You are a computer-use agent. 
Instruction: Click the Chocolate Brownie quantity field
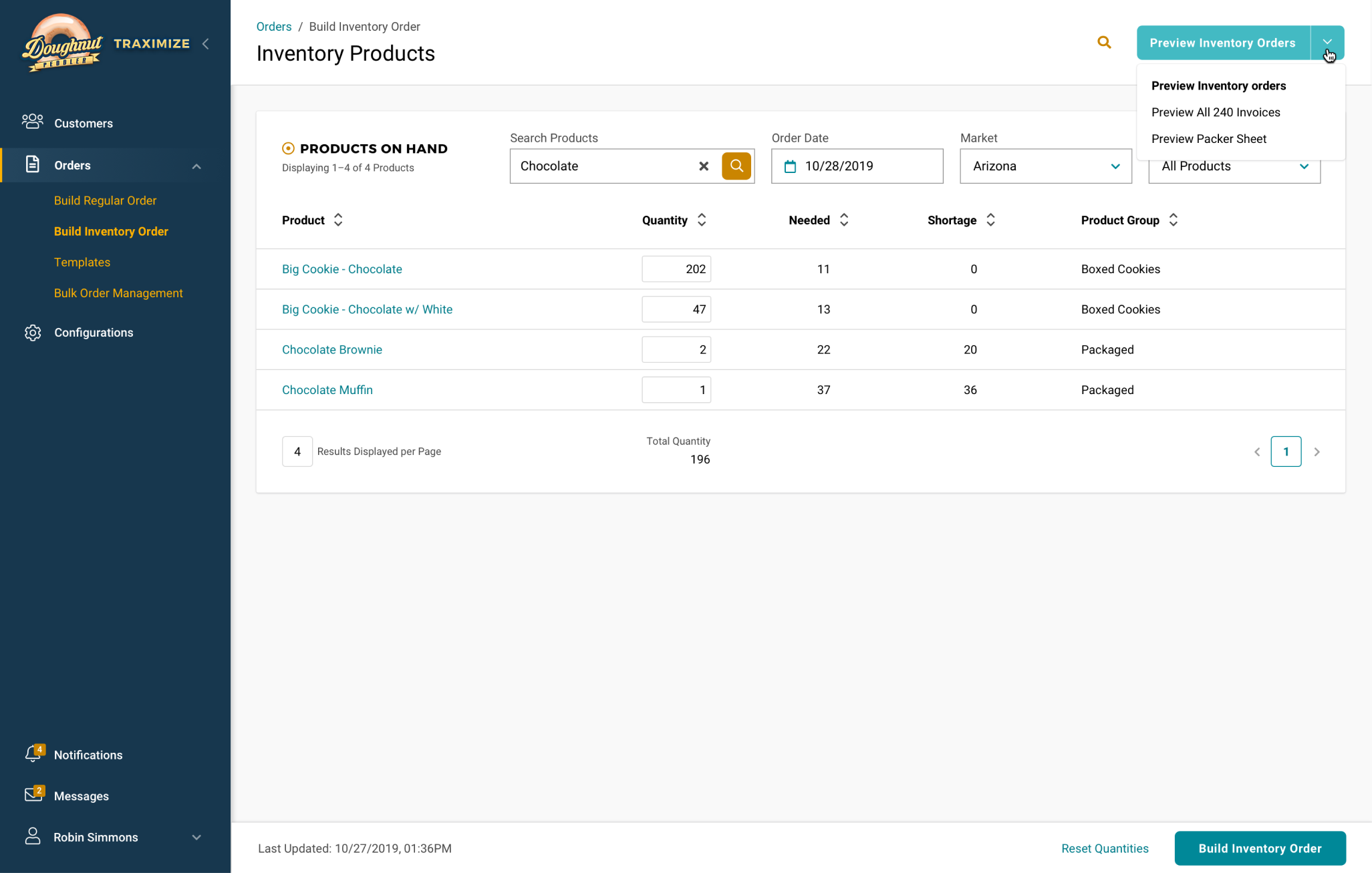pyautogui.click(x=676, y=349)
